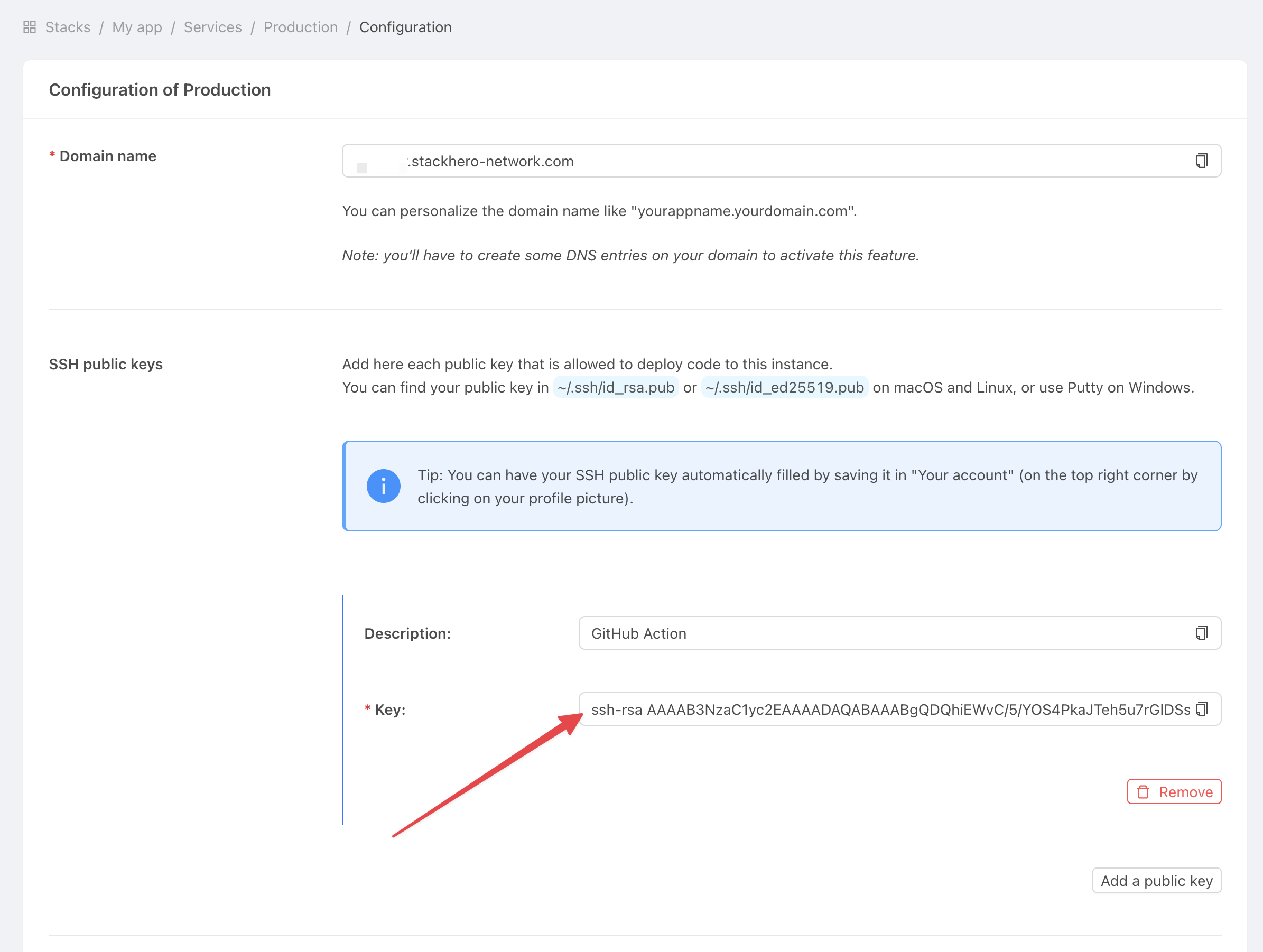Copy the domain name with the copy icon

click(1201, 161)
